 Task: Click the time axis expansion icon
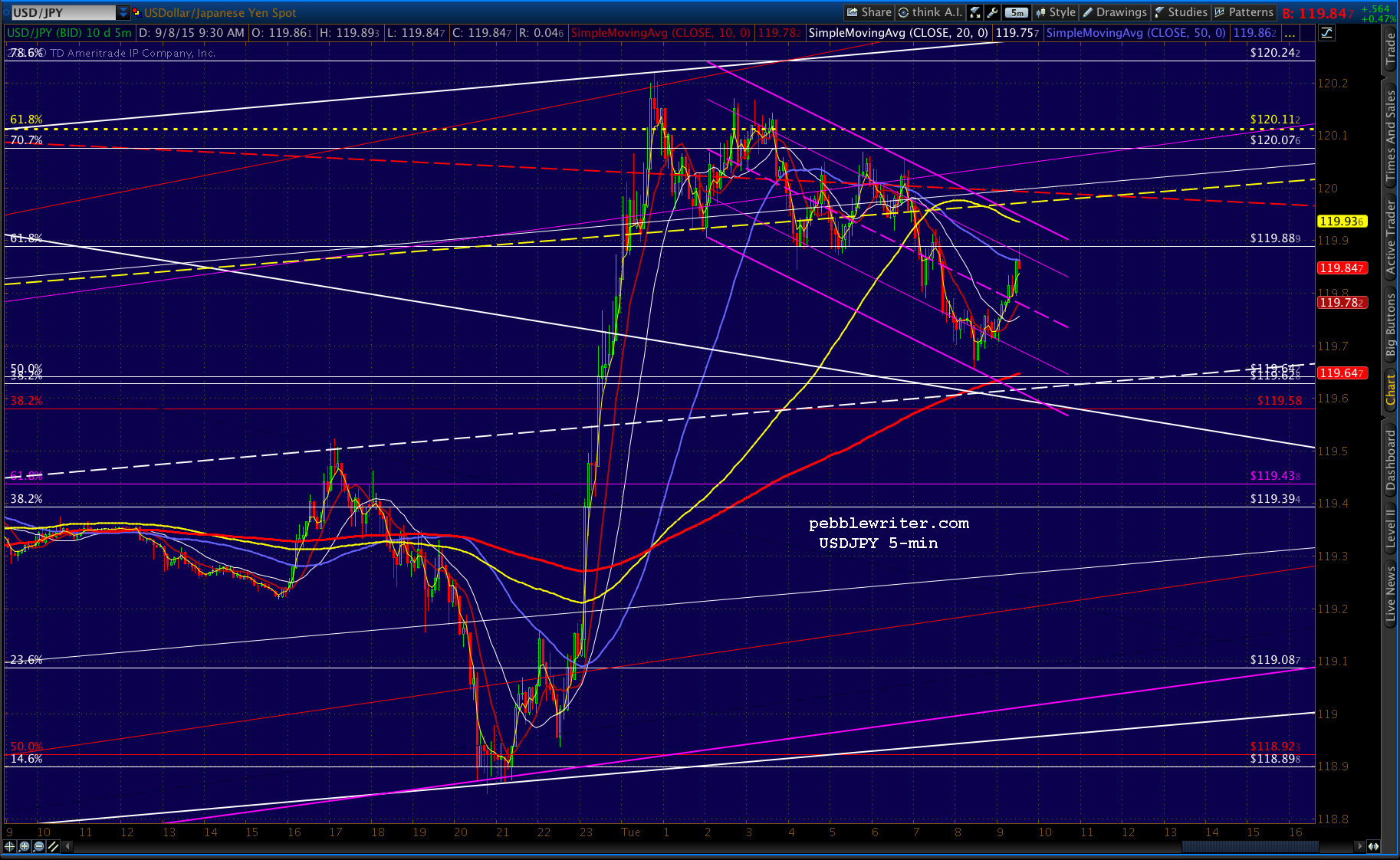pyautogui.click(x=1373, y=846)
